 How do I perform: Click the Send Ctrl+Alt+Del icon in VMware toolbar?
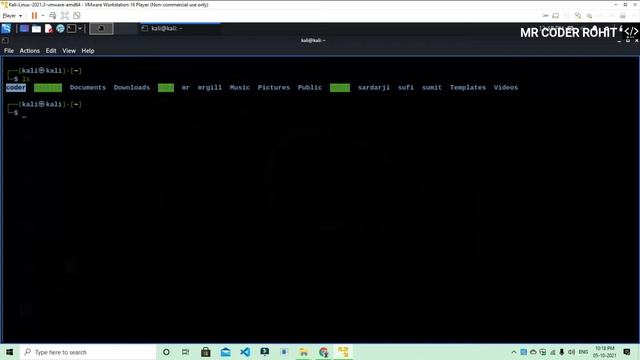(x=53, y=16)
